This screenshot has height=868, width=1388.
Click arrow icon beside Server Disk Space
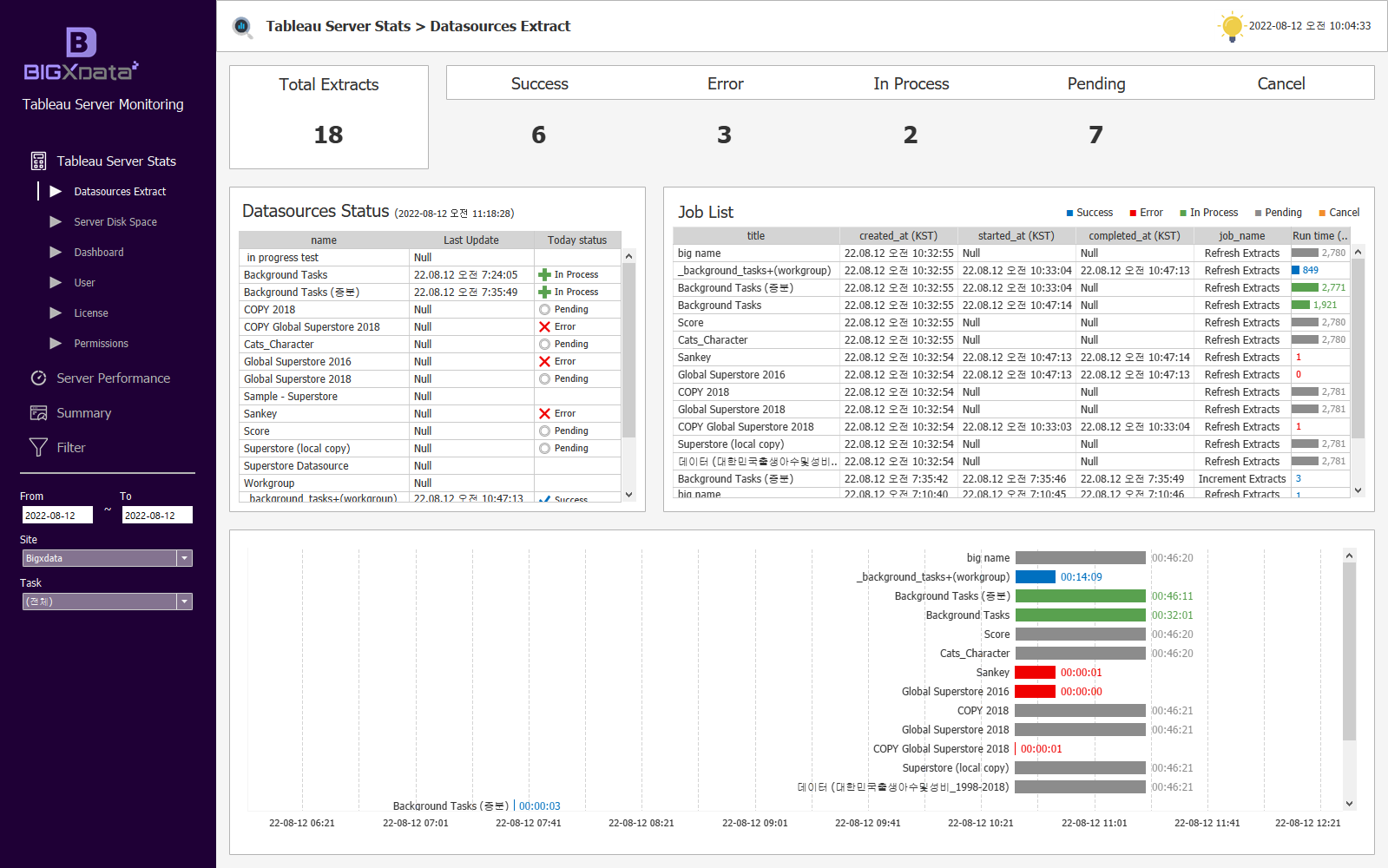pos(56,221)
